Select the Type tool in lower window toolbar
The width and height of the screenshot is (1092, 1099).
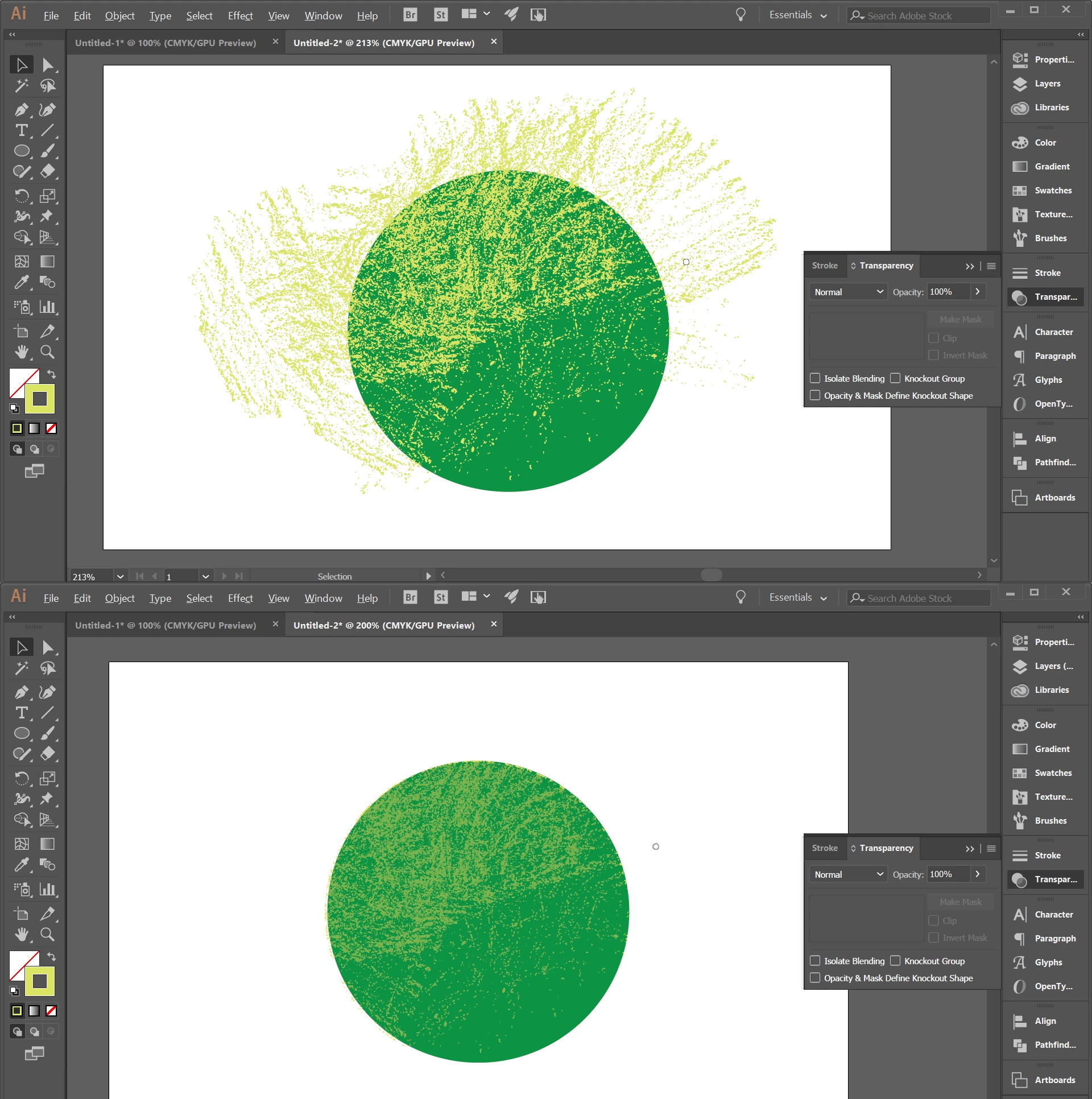coord(22,713)
